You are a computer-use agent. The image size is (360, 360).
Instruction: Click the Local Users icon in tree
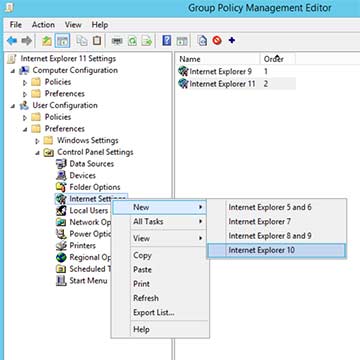coord(61,211)
